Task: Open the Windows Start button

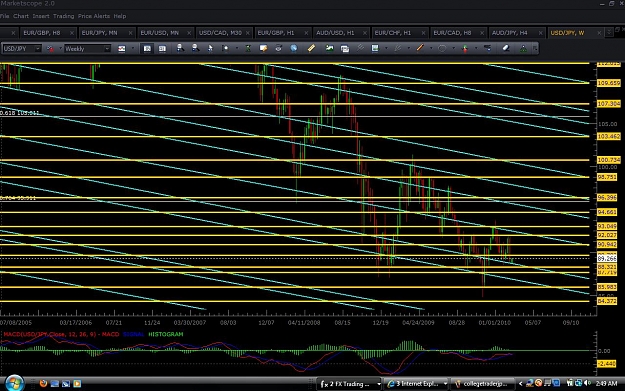Action: point(15,383)
